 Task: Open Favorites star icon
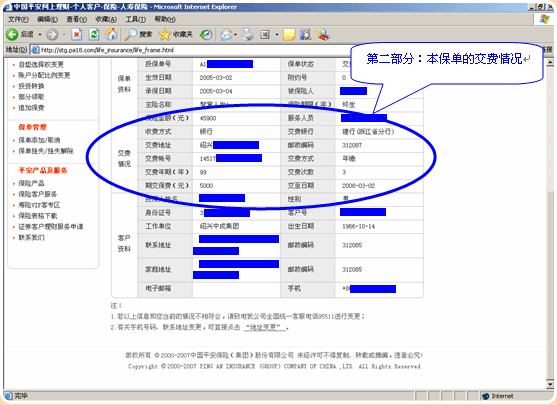[x=165, y=34]
